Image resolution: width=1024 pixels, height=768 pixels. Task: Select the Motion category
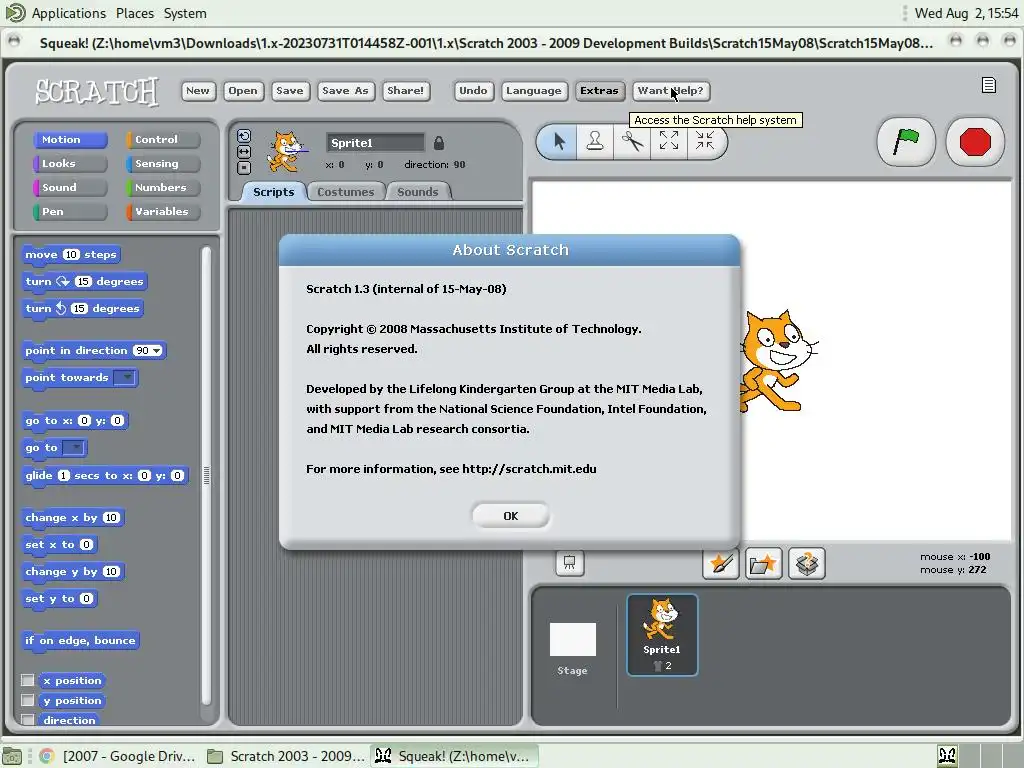coord(70,139)
